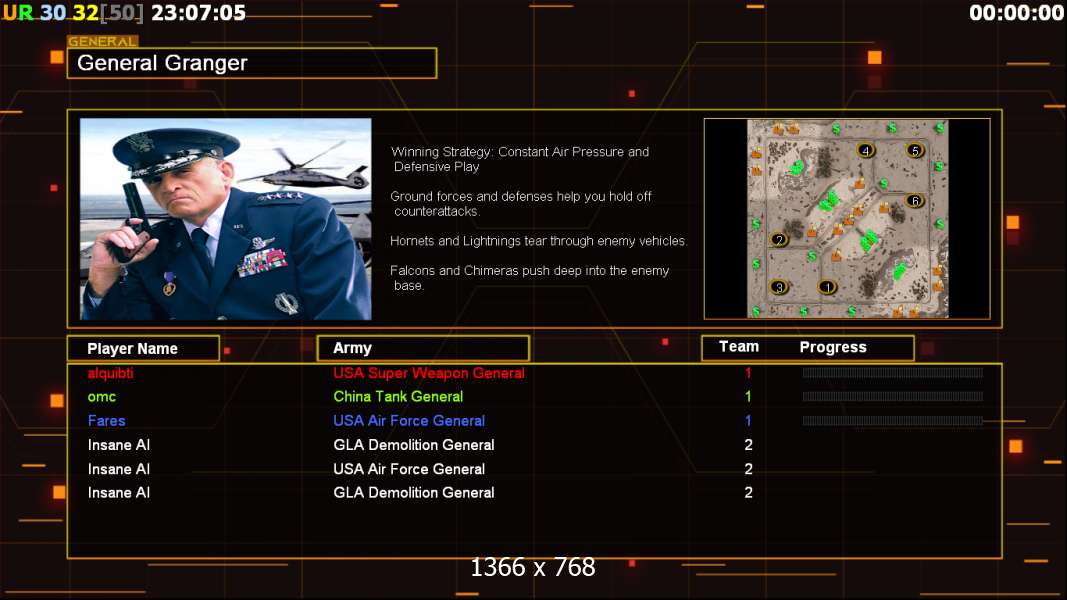
Task: Click alquibti's loading progress bar
Action: tap(892, 372)
